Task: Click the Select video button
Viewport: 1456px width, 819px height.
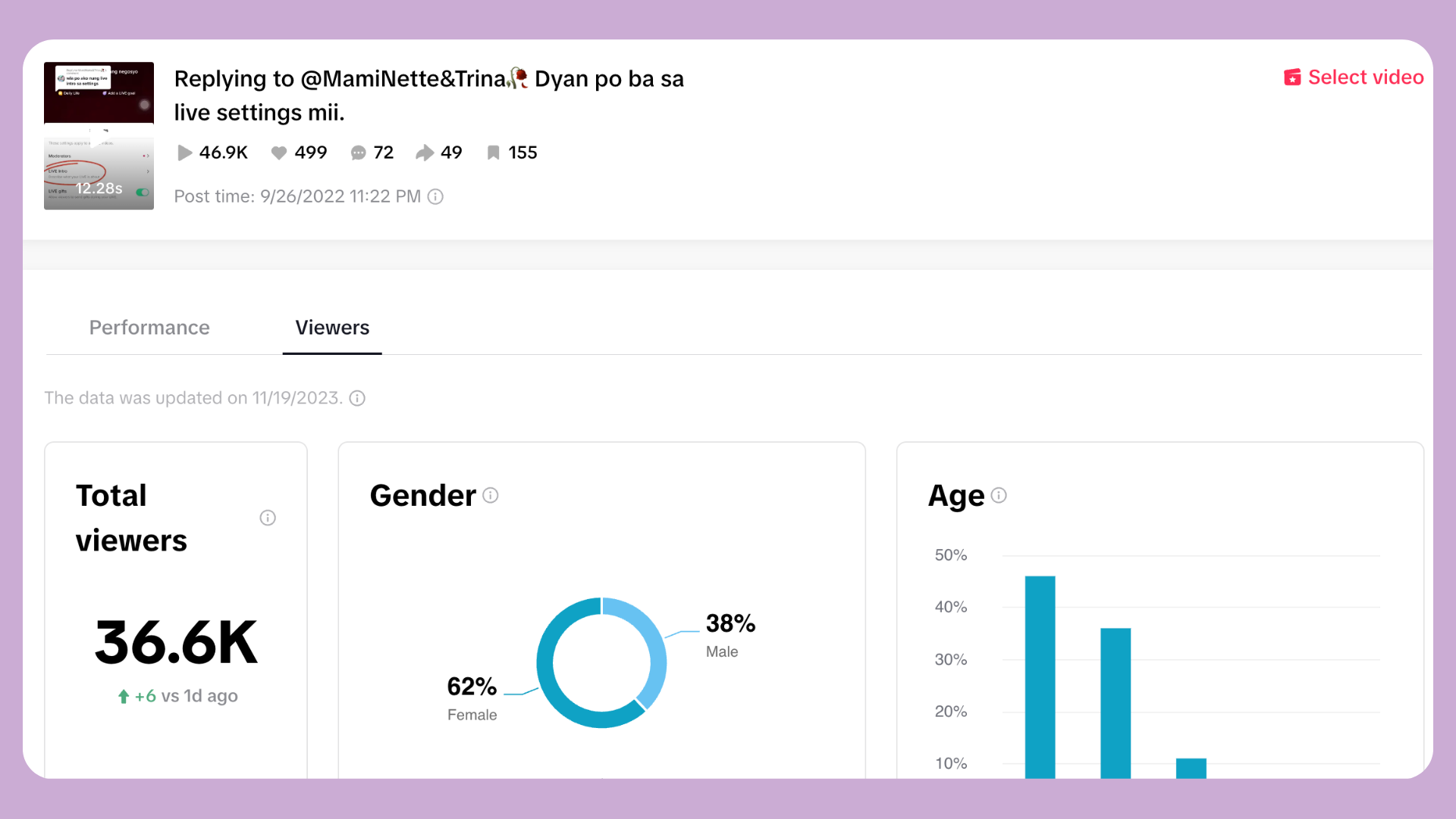Action: [1354, 77]
